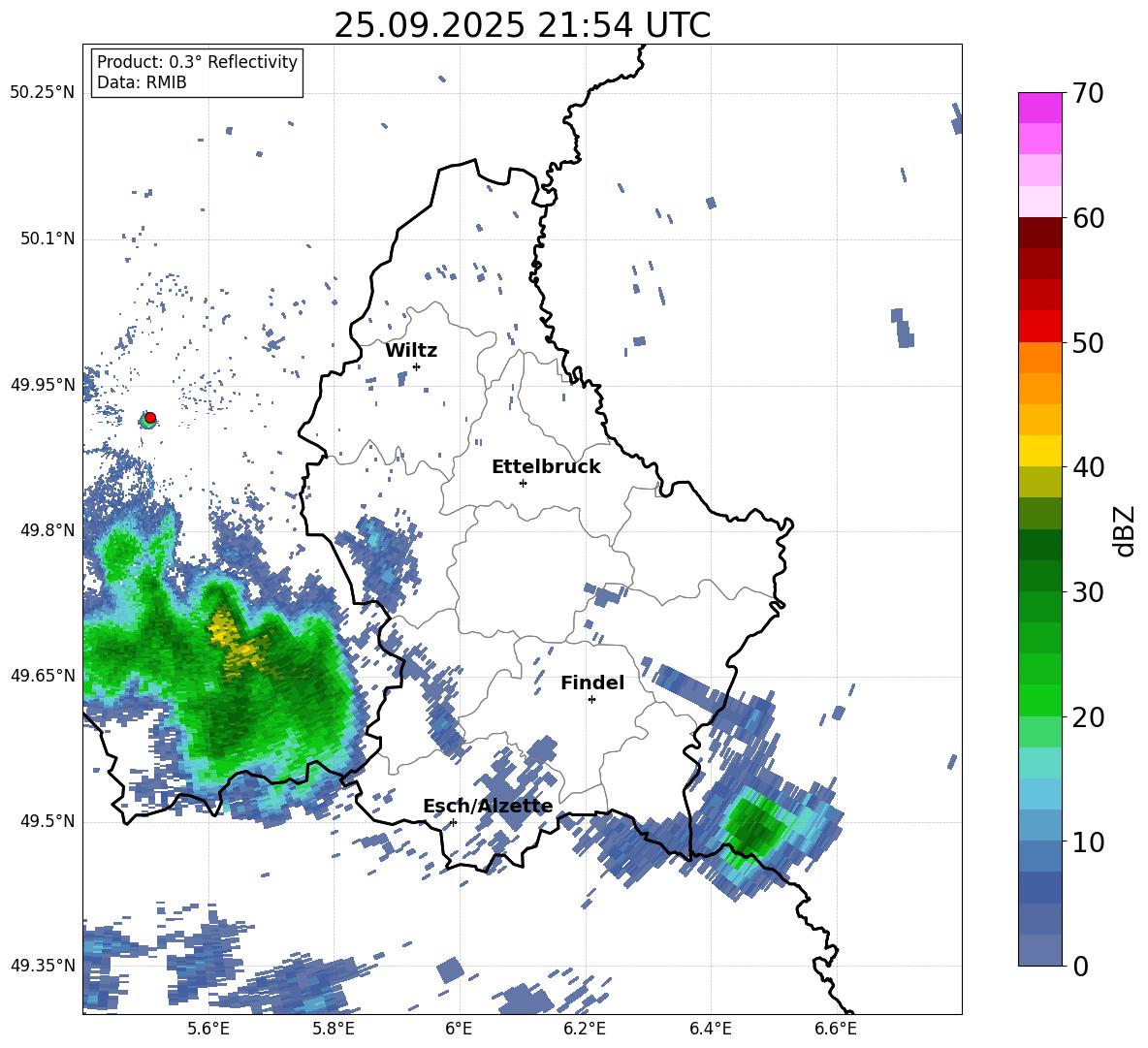Click the yellow colorbar swatch above 40
This screenshot has width=1148, height=1048.
coord(1039,451)
